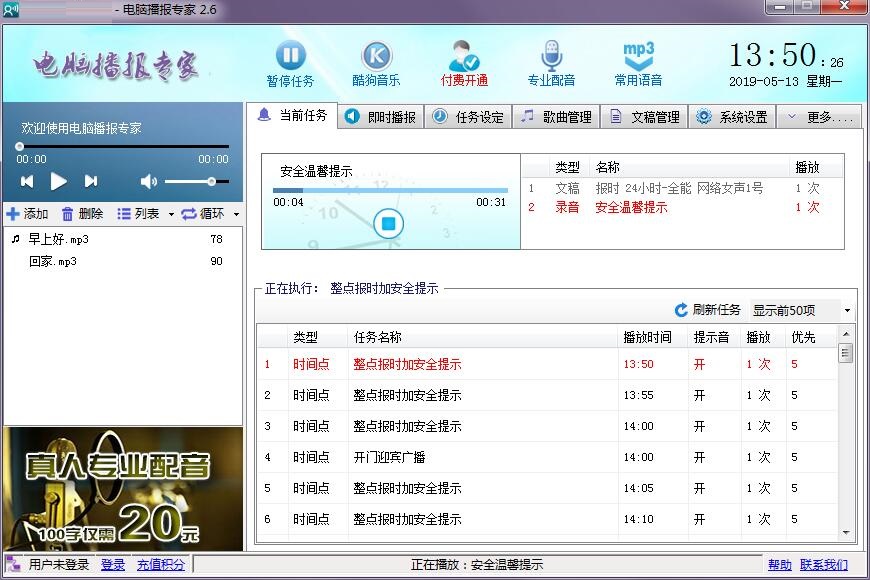This screenshot has height=580, width=870.
Task: Click the 付费开通 user icon
Action: 464,55
